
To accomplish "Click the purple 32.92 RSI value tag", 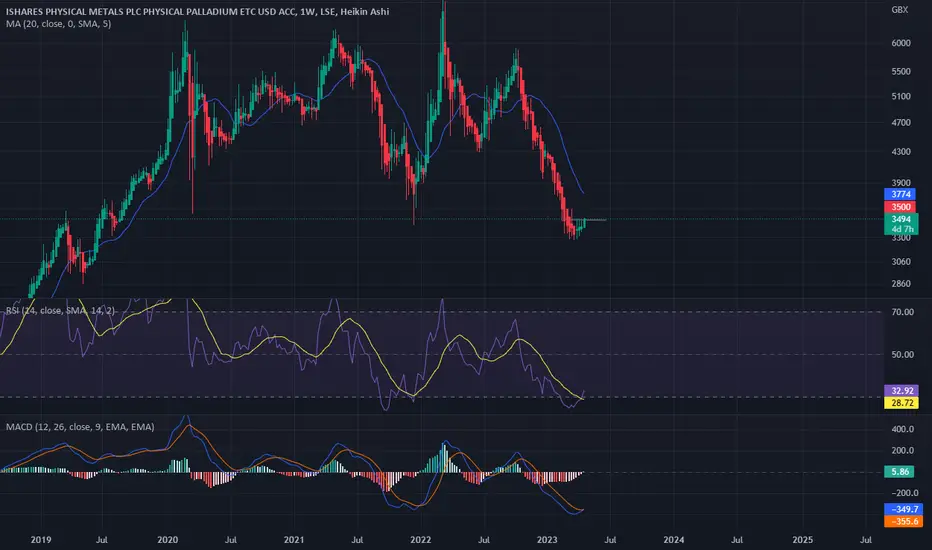I will [902, 391].
